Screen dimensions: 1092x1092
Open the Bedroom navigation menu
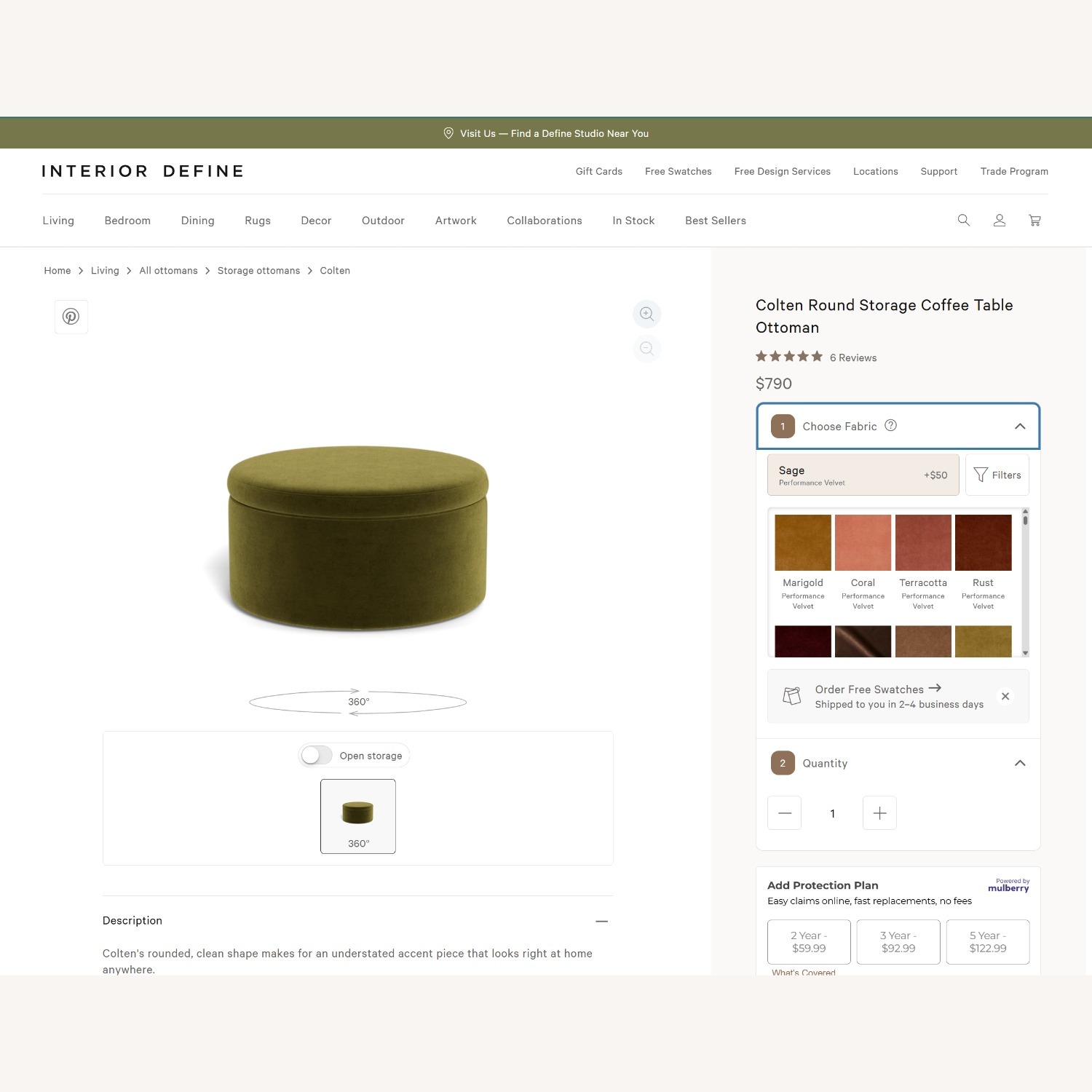(127, 220)
